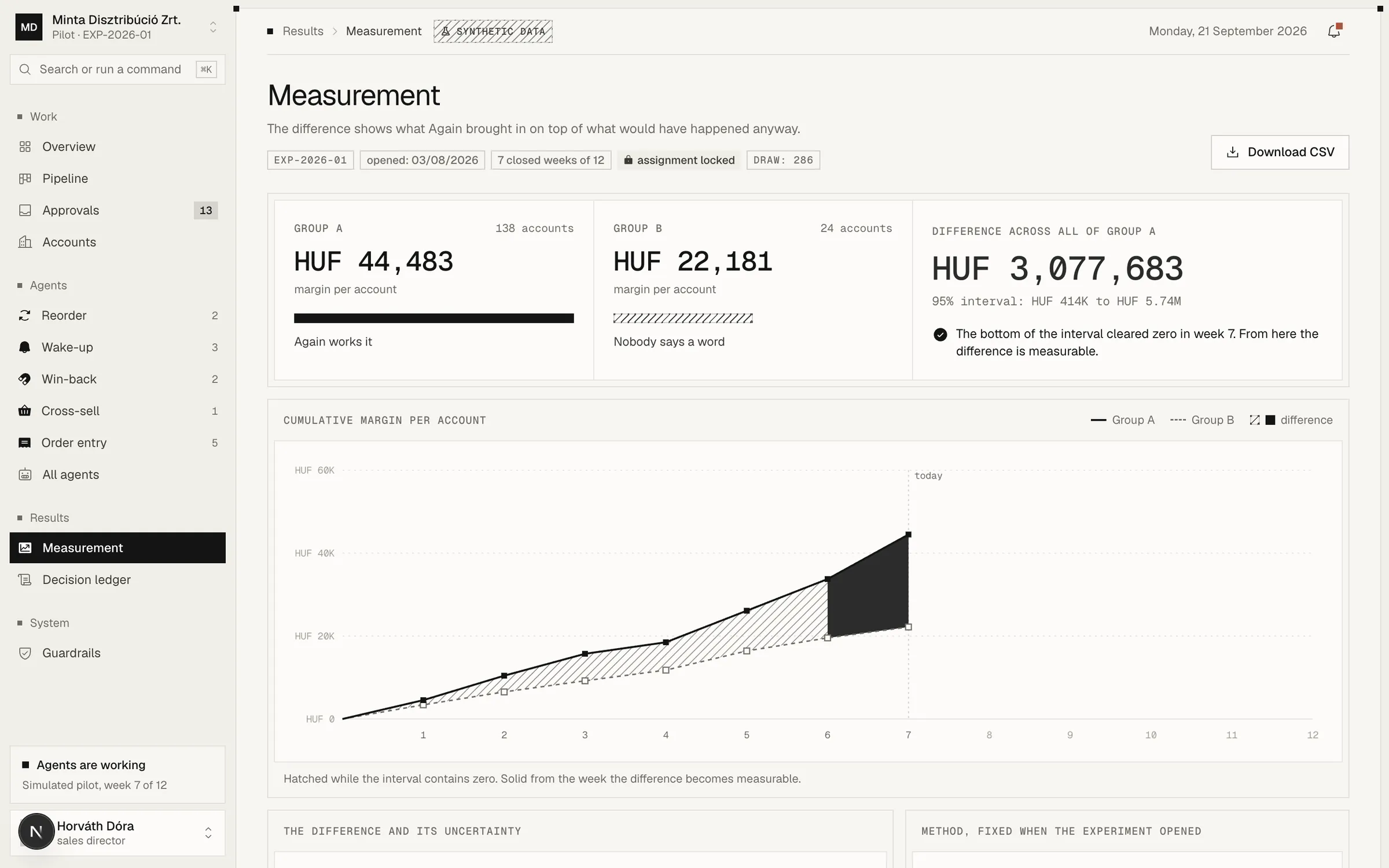Viewport: 1389px width, 868px height.
Task: Click the Agents are working status card
Action: click(117, 774)
